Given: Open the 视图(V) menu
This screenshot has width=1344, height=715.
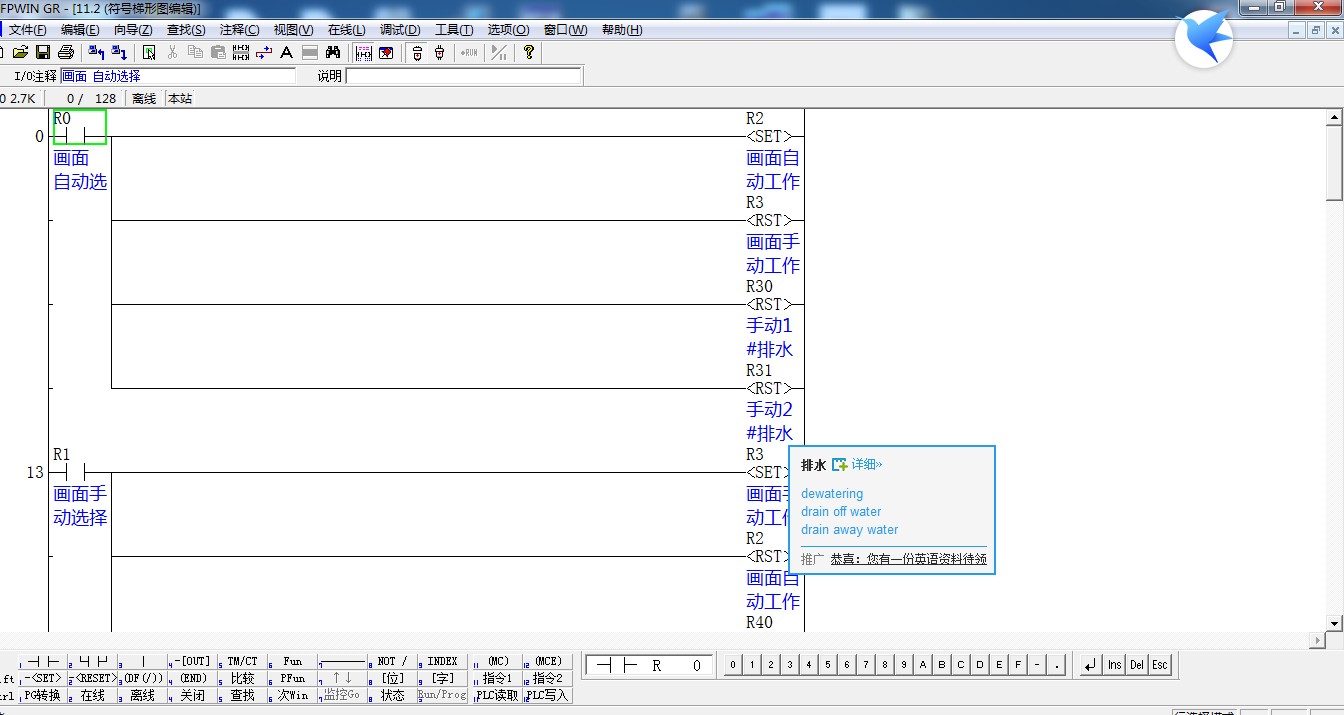Looking at the screenshot, I should pyautogui.click(x=293, y=30).
